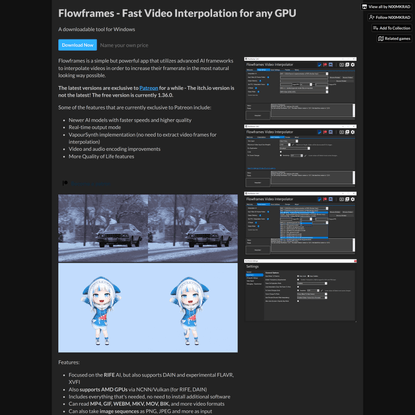Click View all by N00MKRAD
The width and height of the screenshot is (415, 415).
[386, 7]
